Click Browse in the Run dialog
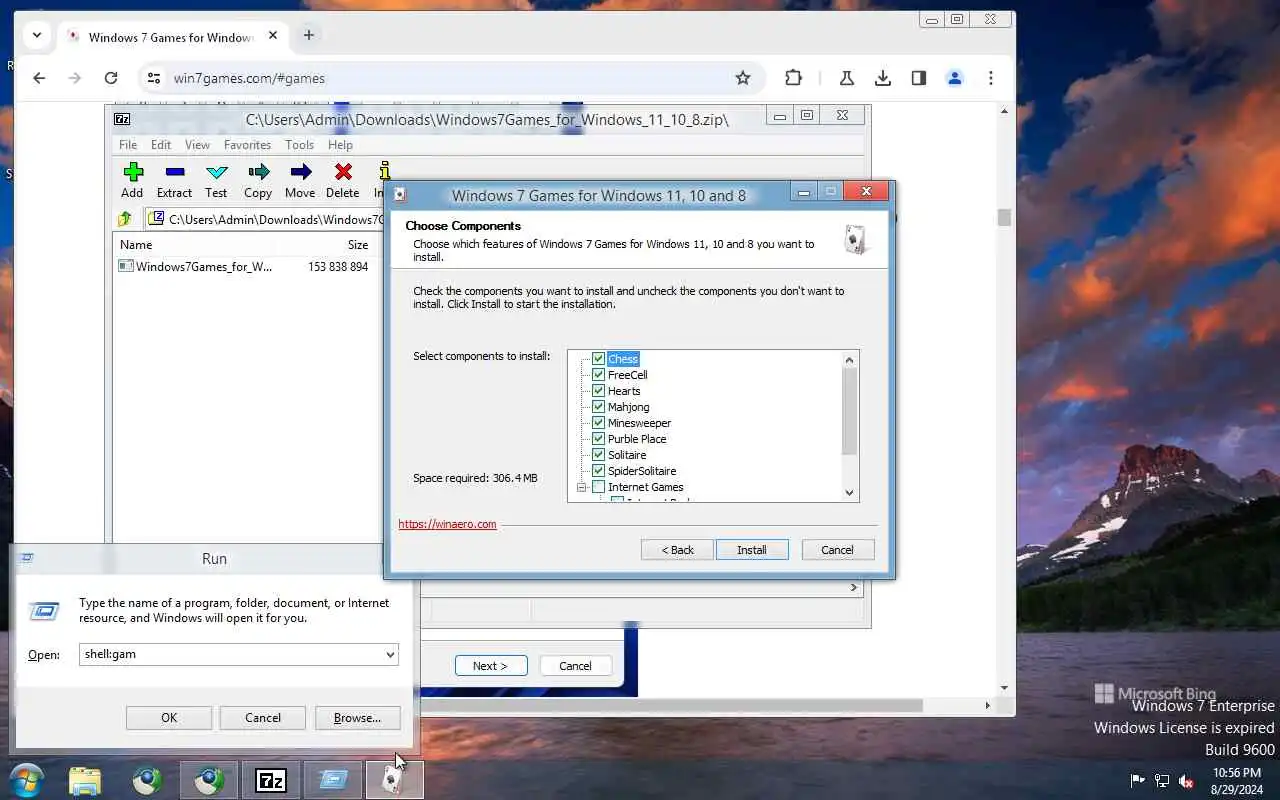The width and height of the screenshot is (1280, 800). pos(357,718)
